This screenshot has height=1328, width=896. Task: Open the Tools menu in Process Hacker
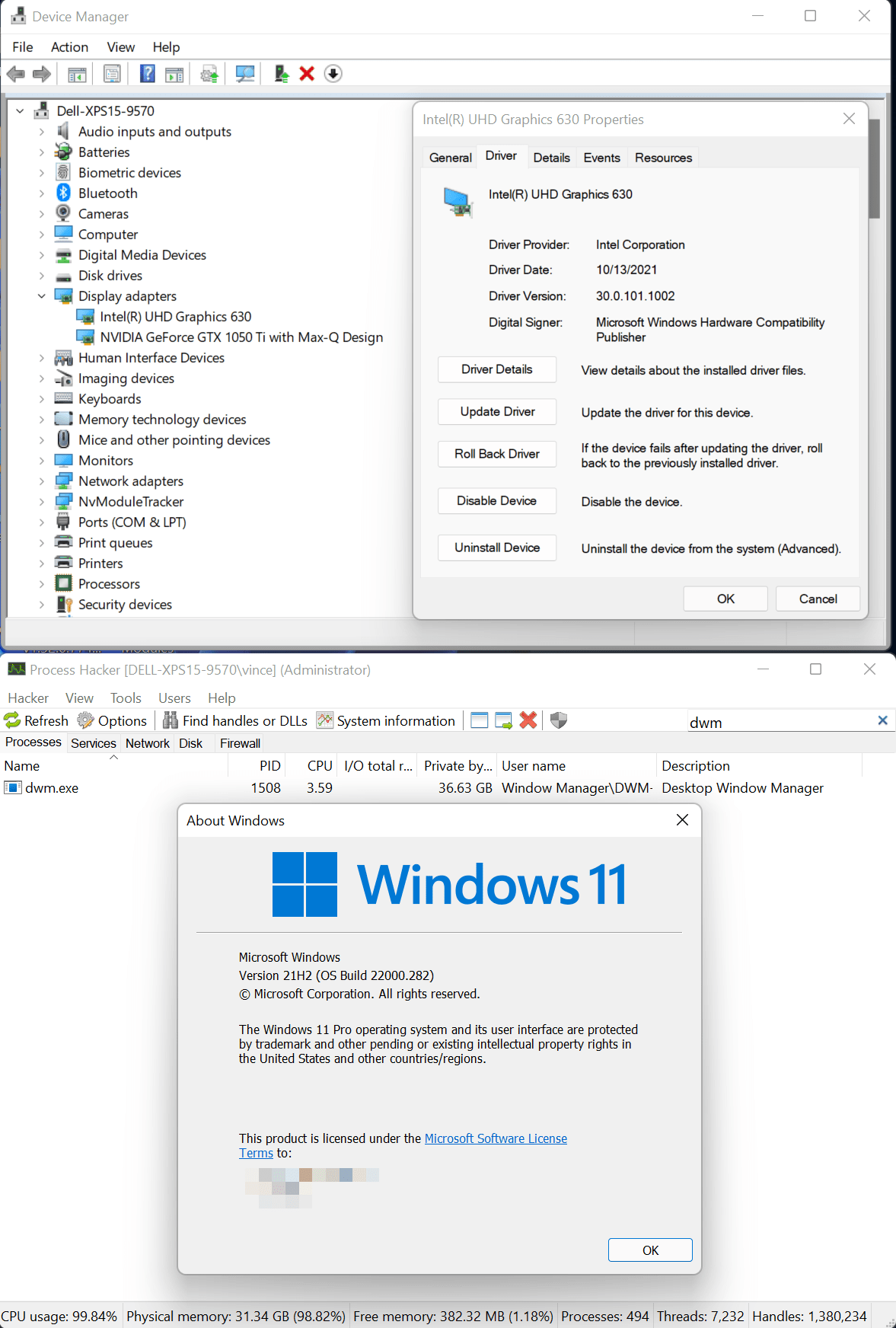[126, 698]
